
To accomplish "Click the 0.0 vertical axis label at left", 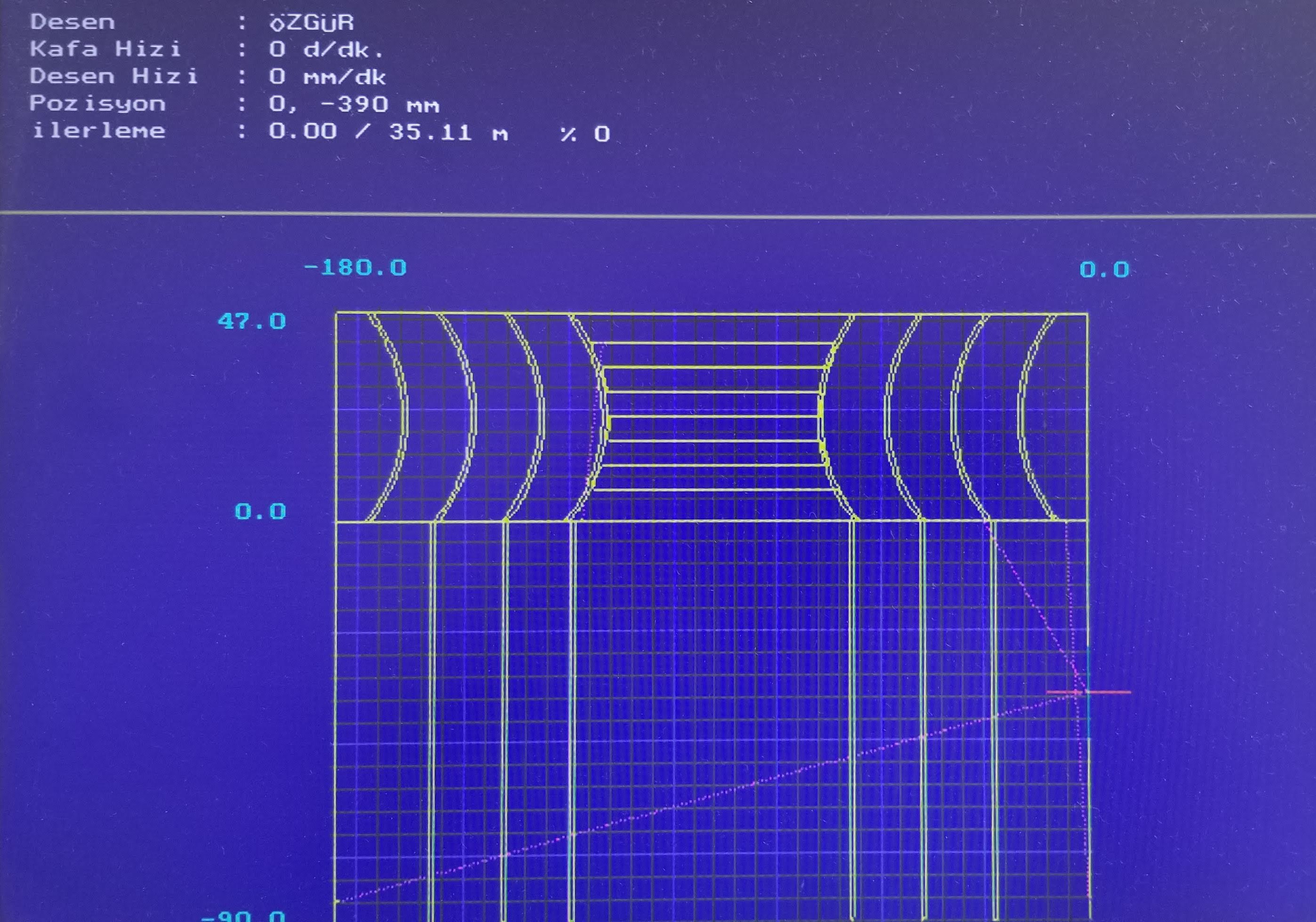I will 260,511.
